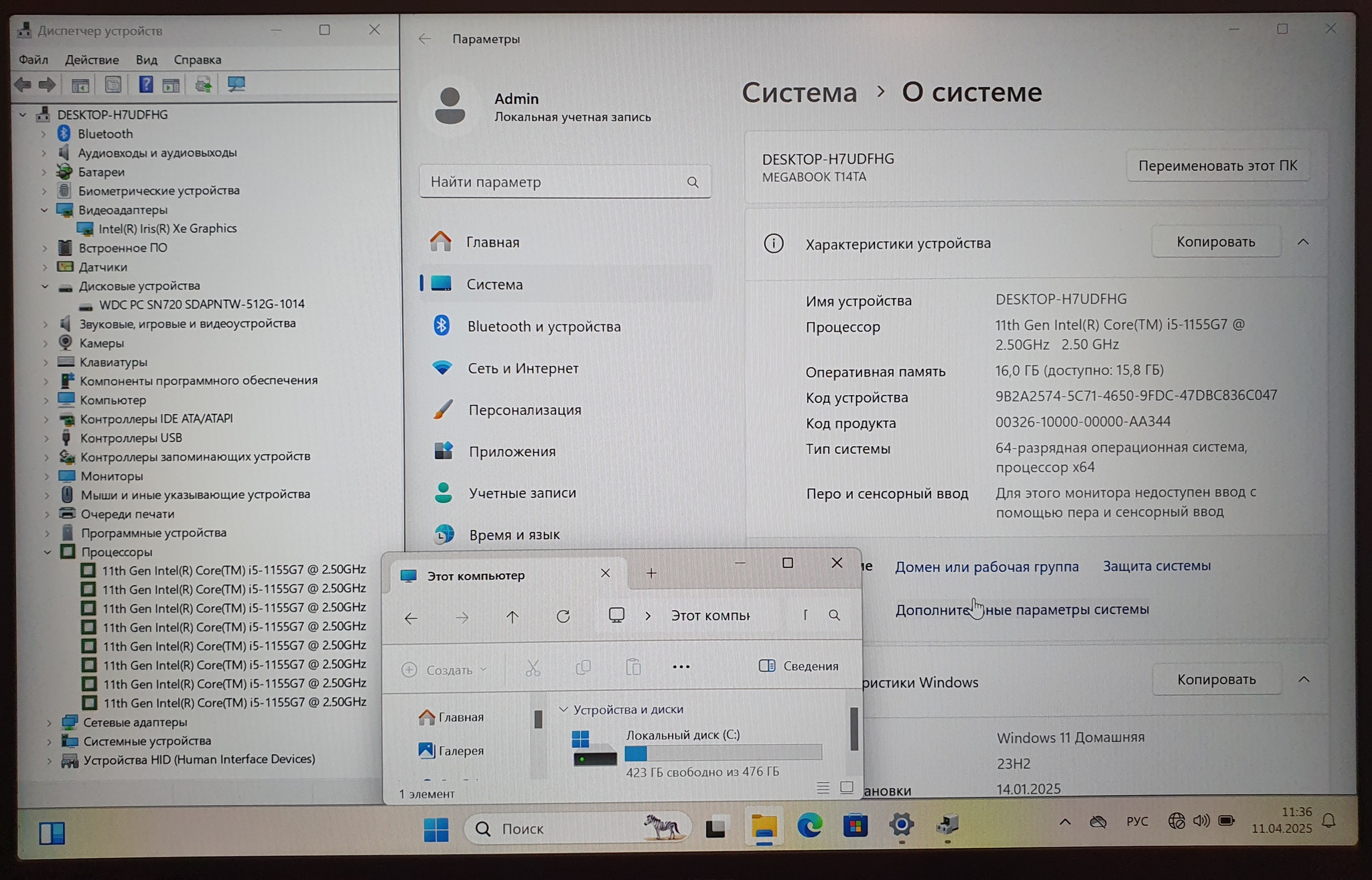Viewport: 1372px width, 880px height.
Task: Click the Локальный диск (C:) usage bar
Action: pos(723,753)
